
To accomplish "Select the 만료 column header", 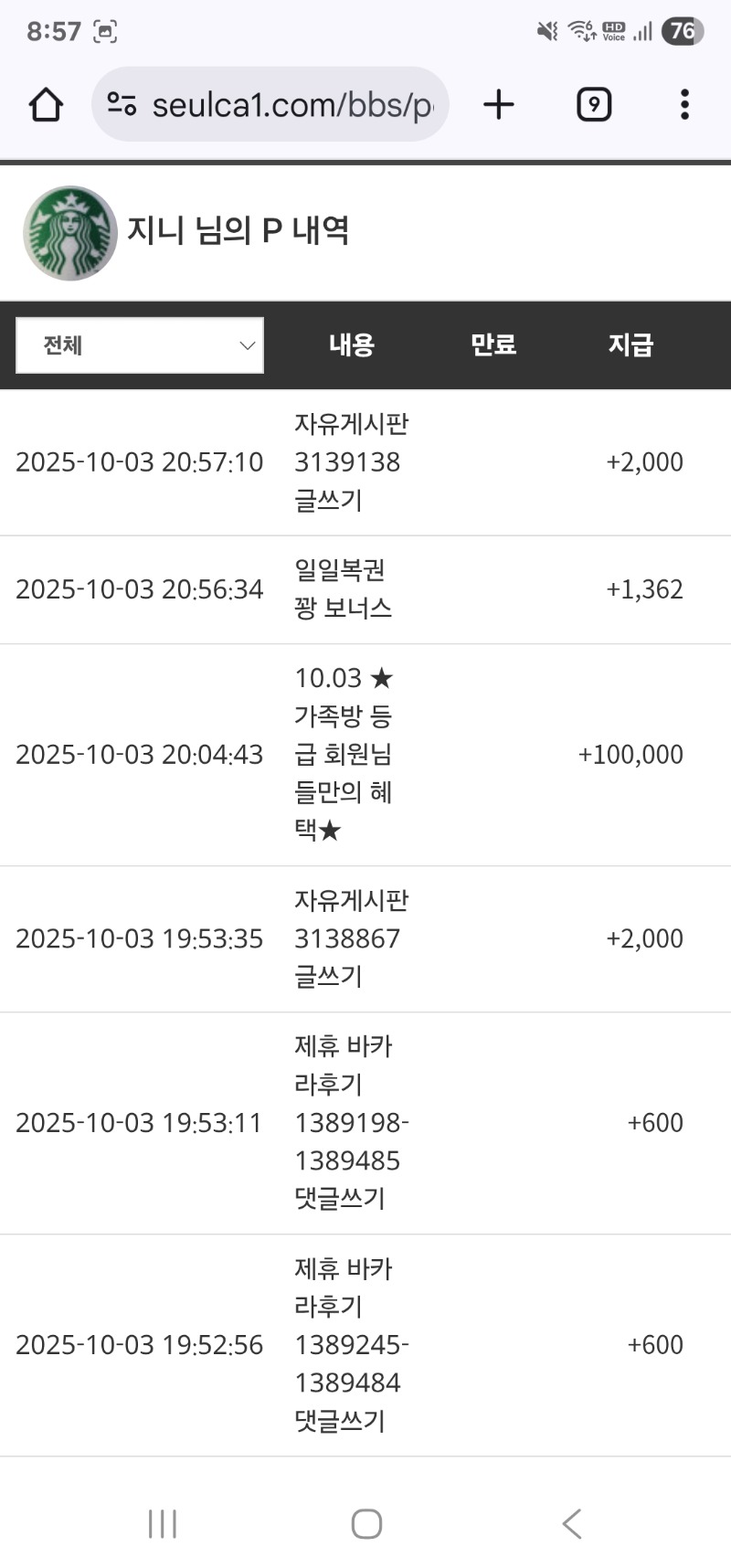I will tap(493, 345).
